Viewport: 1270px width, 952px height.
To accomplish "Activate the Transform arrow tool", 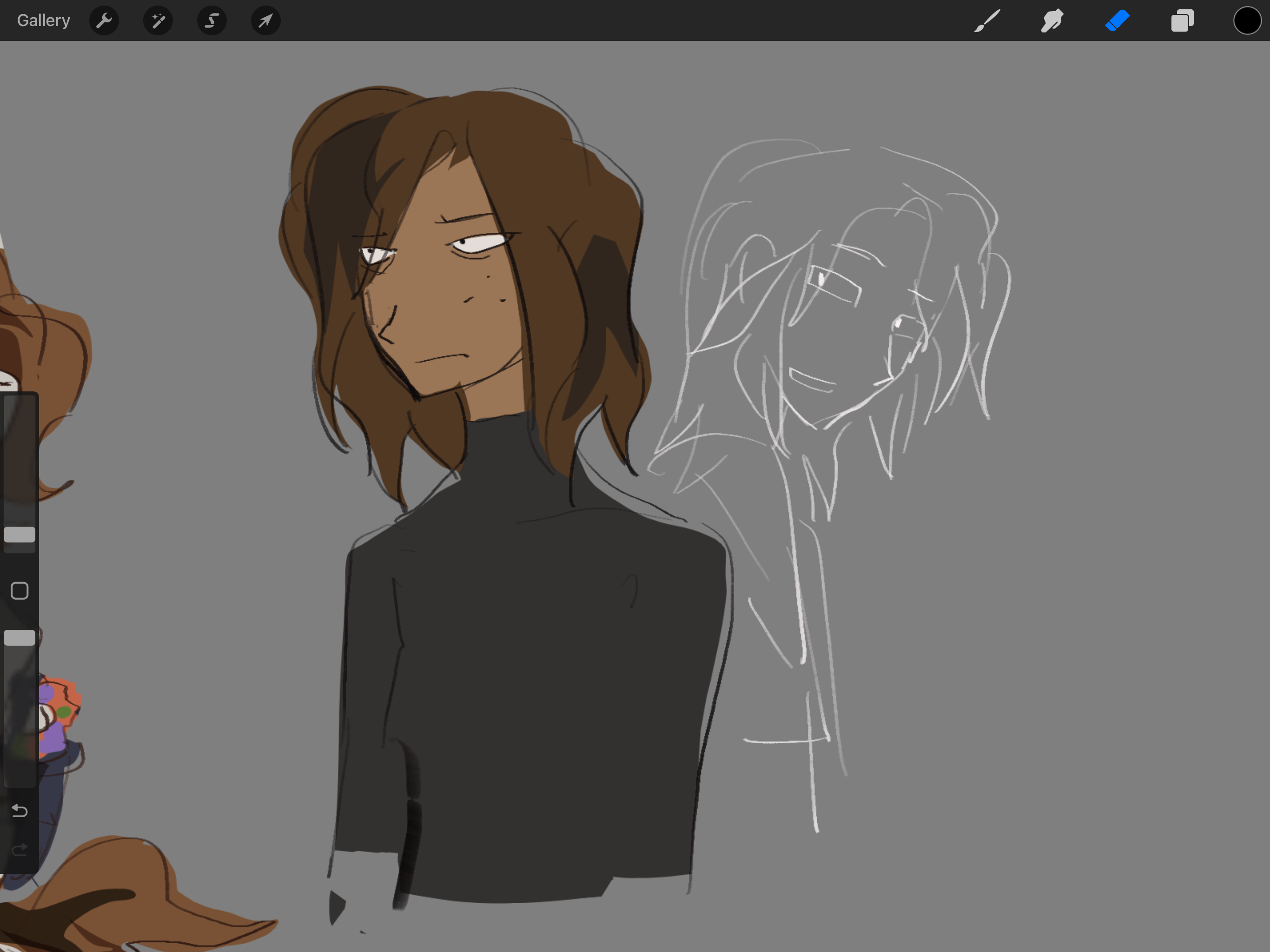I will coord(265,21).
